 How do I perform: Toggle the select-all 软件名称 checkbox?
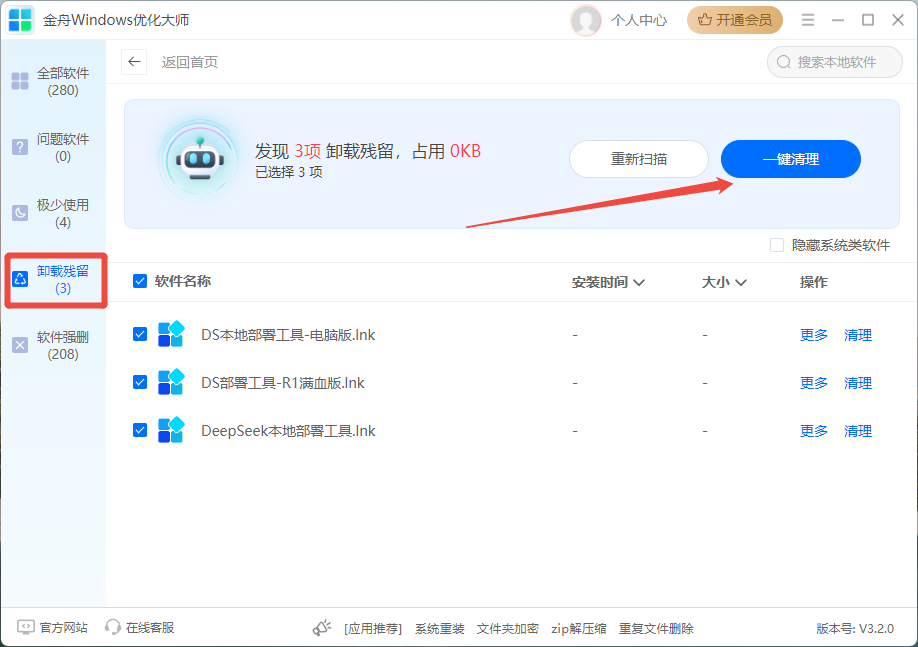pyautogui.click(x=140, y=281)
